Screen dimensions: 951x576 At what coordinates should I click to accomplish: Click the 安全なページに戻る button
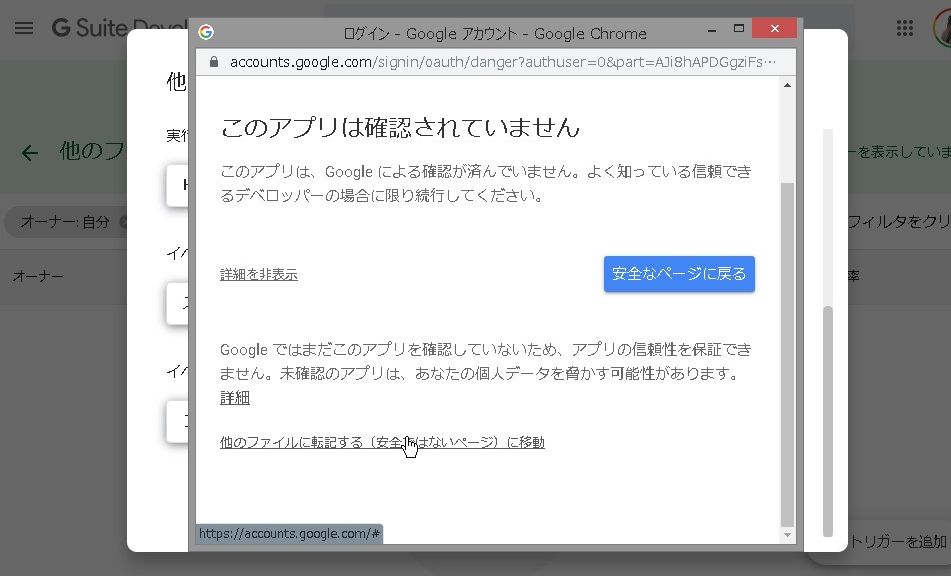pos(679,274)
